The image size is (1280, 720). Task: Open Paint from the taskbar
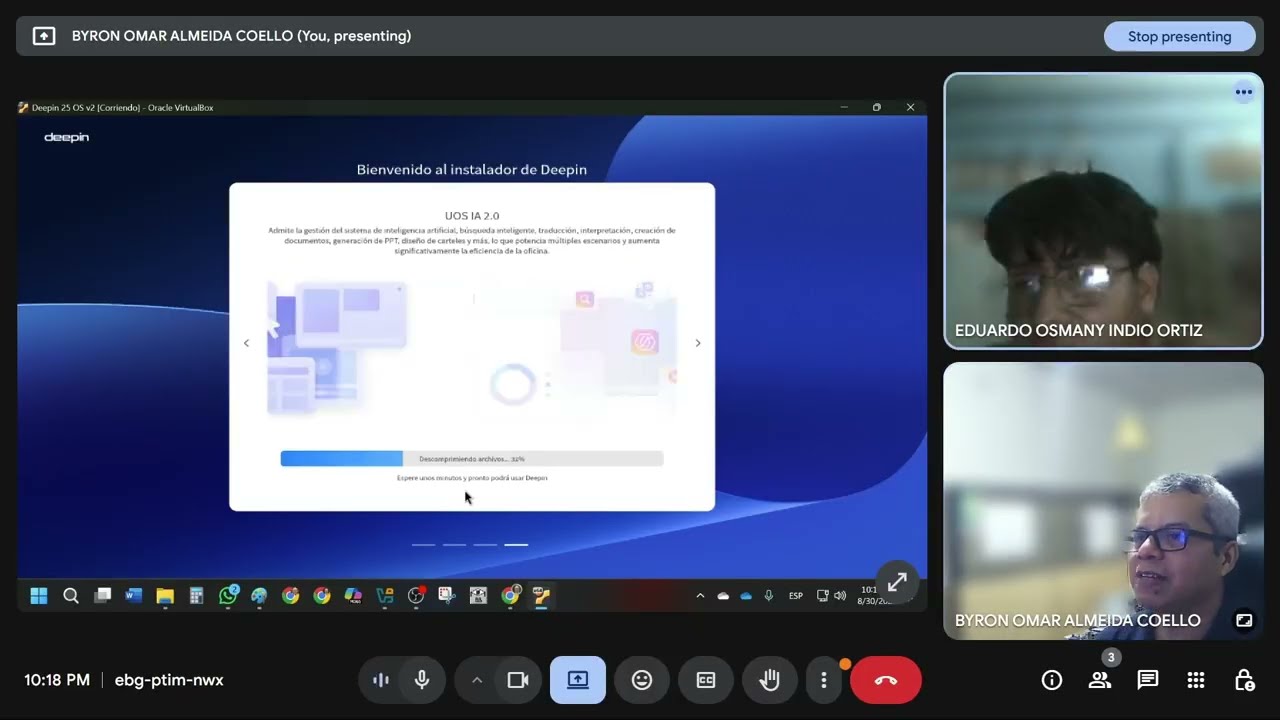259,596
